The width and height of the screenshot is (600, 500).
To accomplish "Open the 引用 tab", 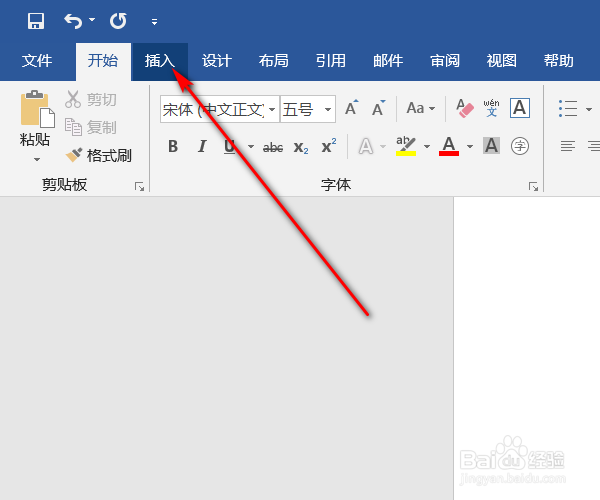I will click(x=331, y=61).
